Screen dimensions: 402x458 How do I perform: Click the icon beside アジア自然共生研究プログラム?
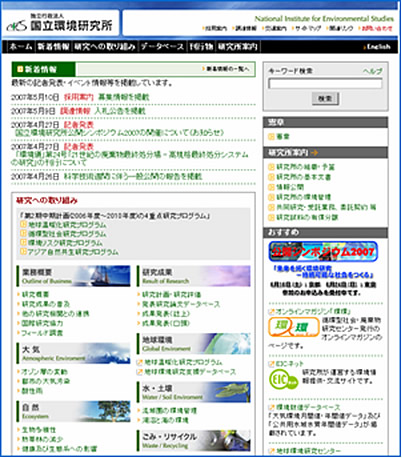pos(24,251)
